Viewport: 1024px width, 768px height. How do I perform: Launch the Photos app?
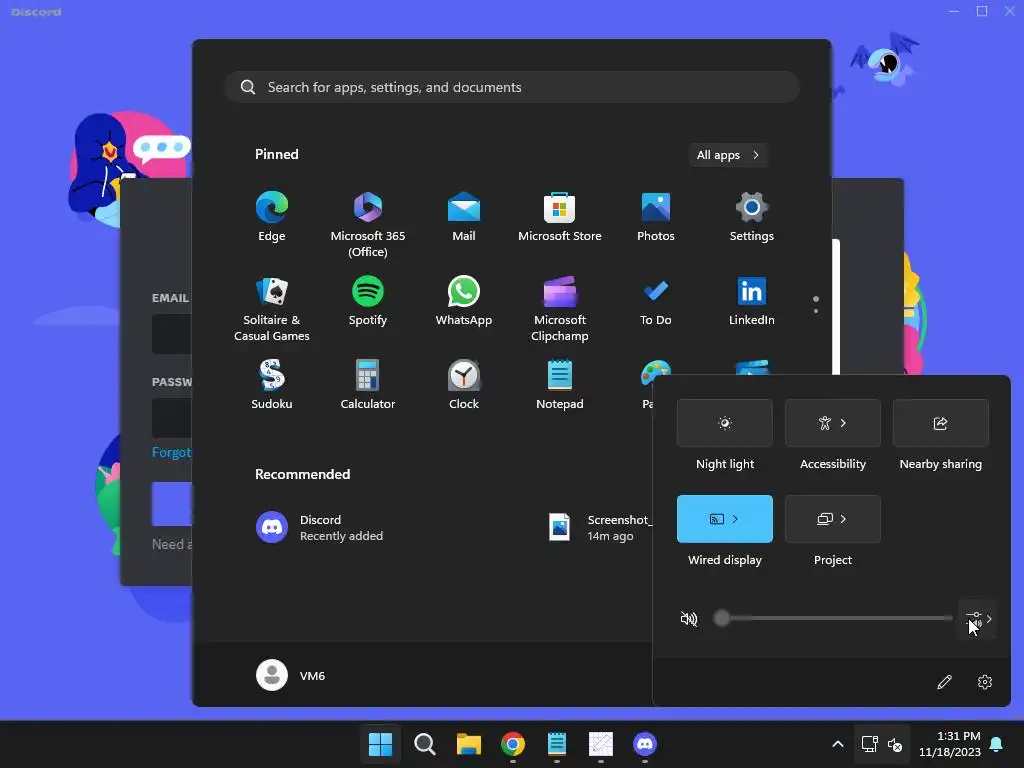[656, 217]
